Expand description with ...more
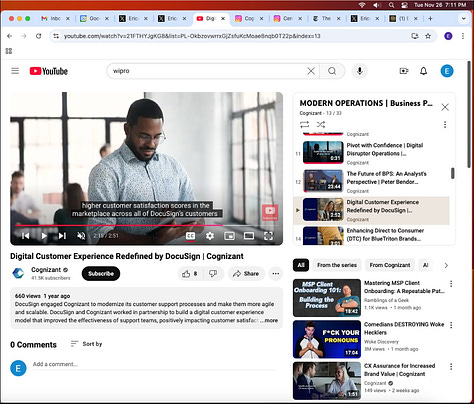The width and height of the screenshot is (474, 404). pos(269,320)
